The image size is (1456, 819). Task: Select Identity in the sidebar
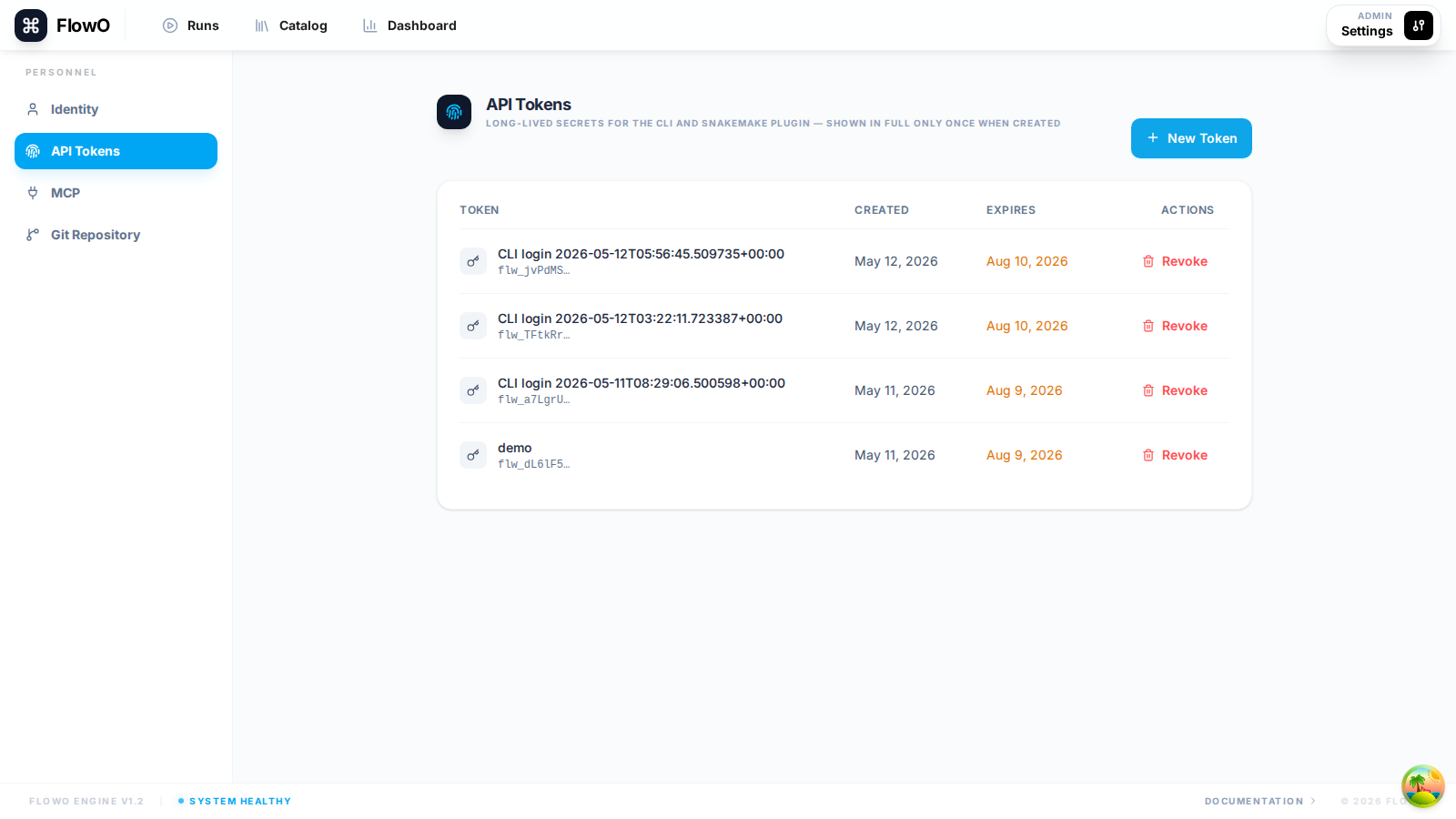click(x=116, y=109)
